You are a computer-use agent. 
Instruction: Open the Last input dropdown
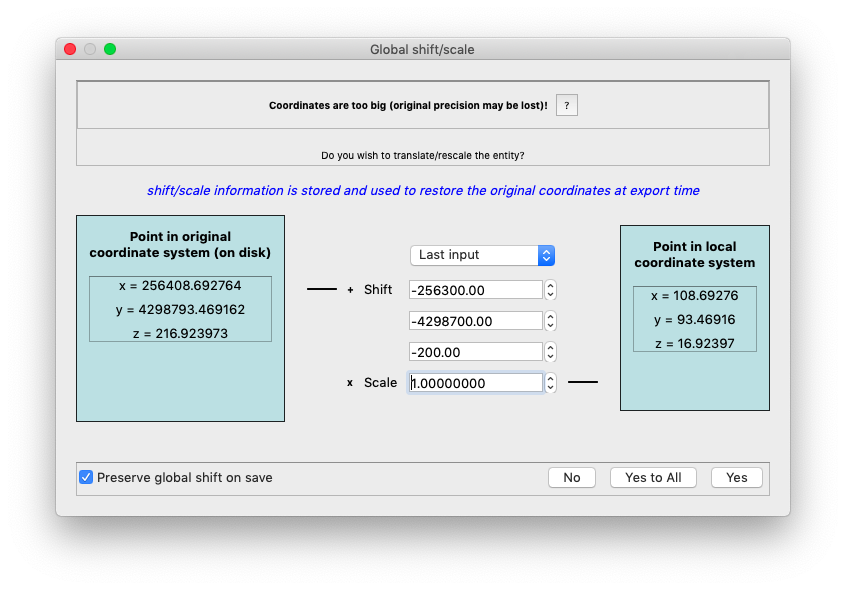[x=482, y=255]
